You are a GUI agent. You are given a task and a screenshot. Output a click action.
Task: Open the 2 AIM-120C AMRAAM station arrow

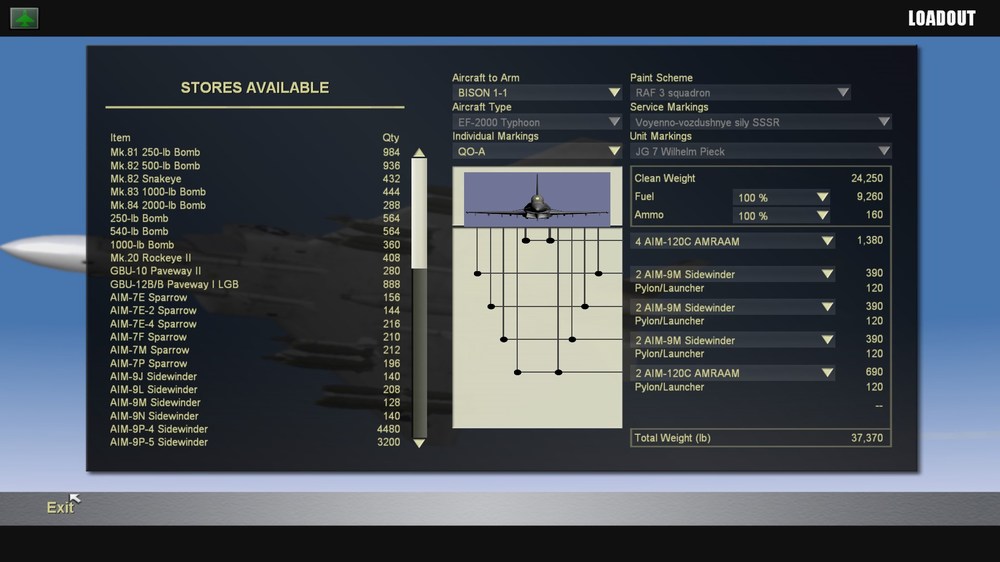827,373
